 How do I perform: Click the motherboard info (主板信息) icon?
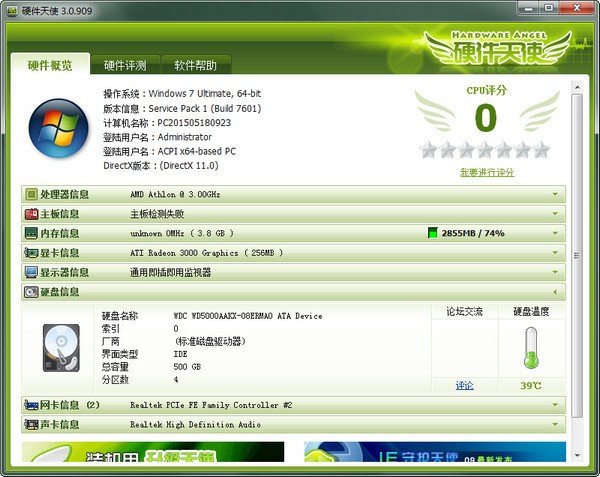click(x=31, y=213)
